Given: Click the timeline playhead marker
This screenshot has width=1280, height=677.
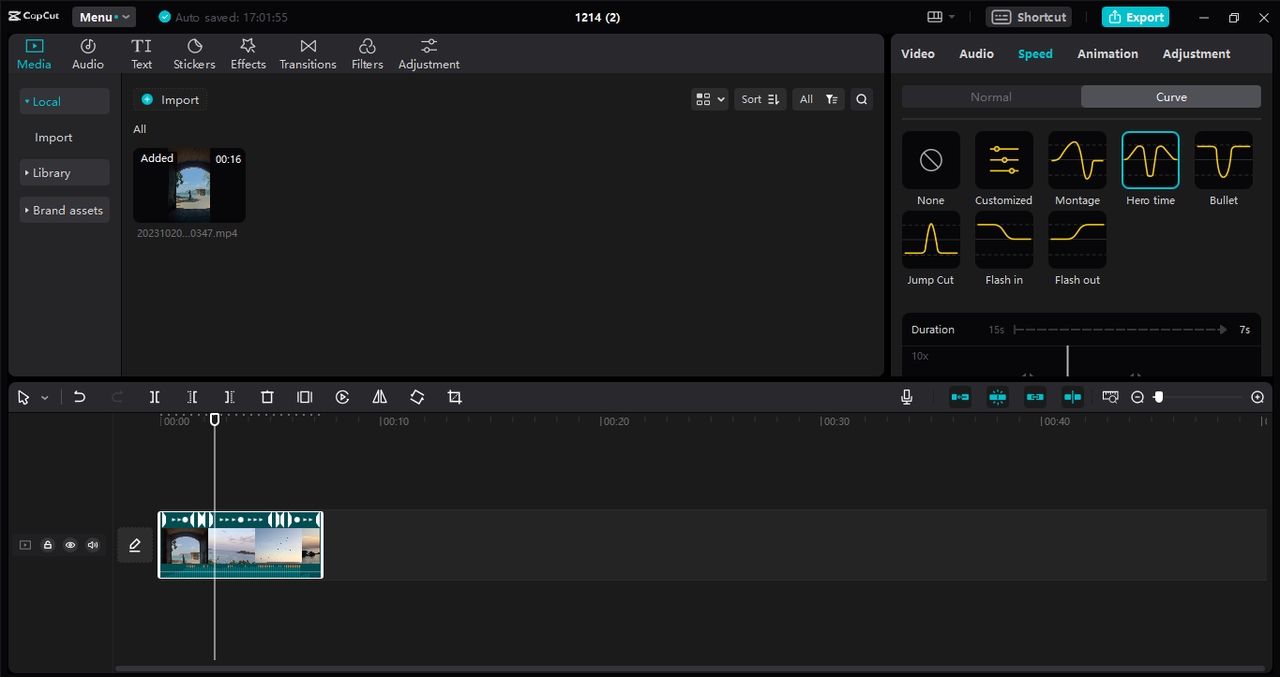Looking at the screenshot, I should [215, 420].
